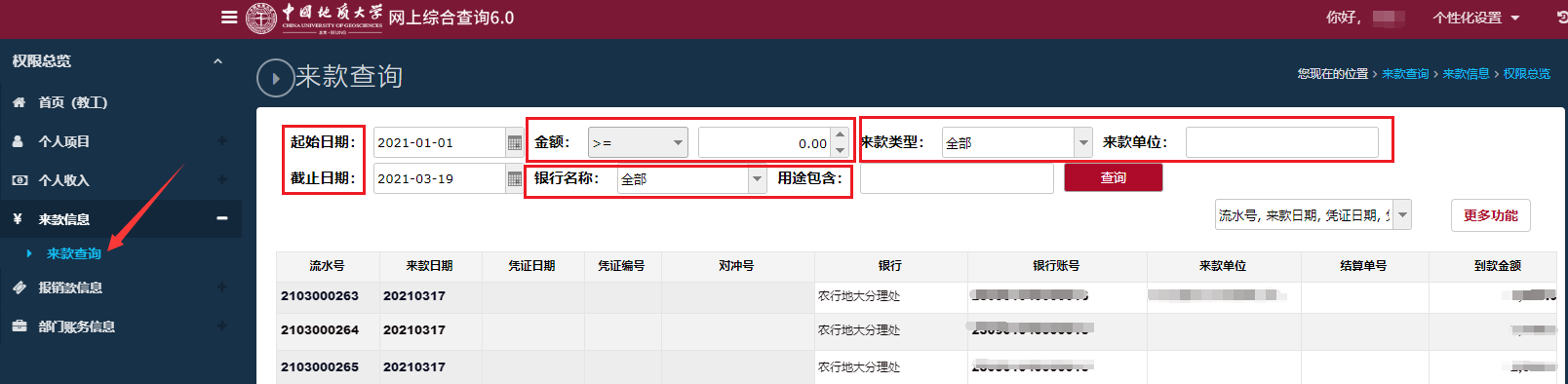Open the 银行名称 dropdown
The height and width of the screenshot is (384, 1568).
[x=691, y=178]
